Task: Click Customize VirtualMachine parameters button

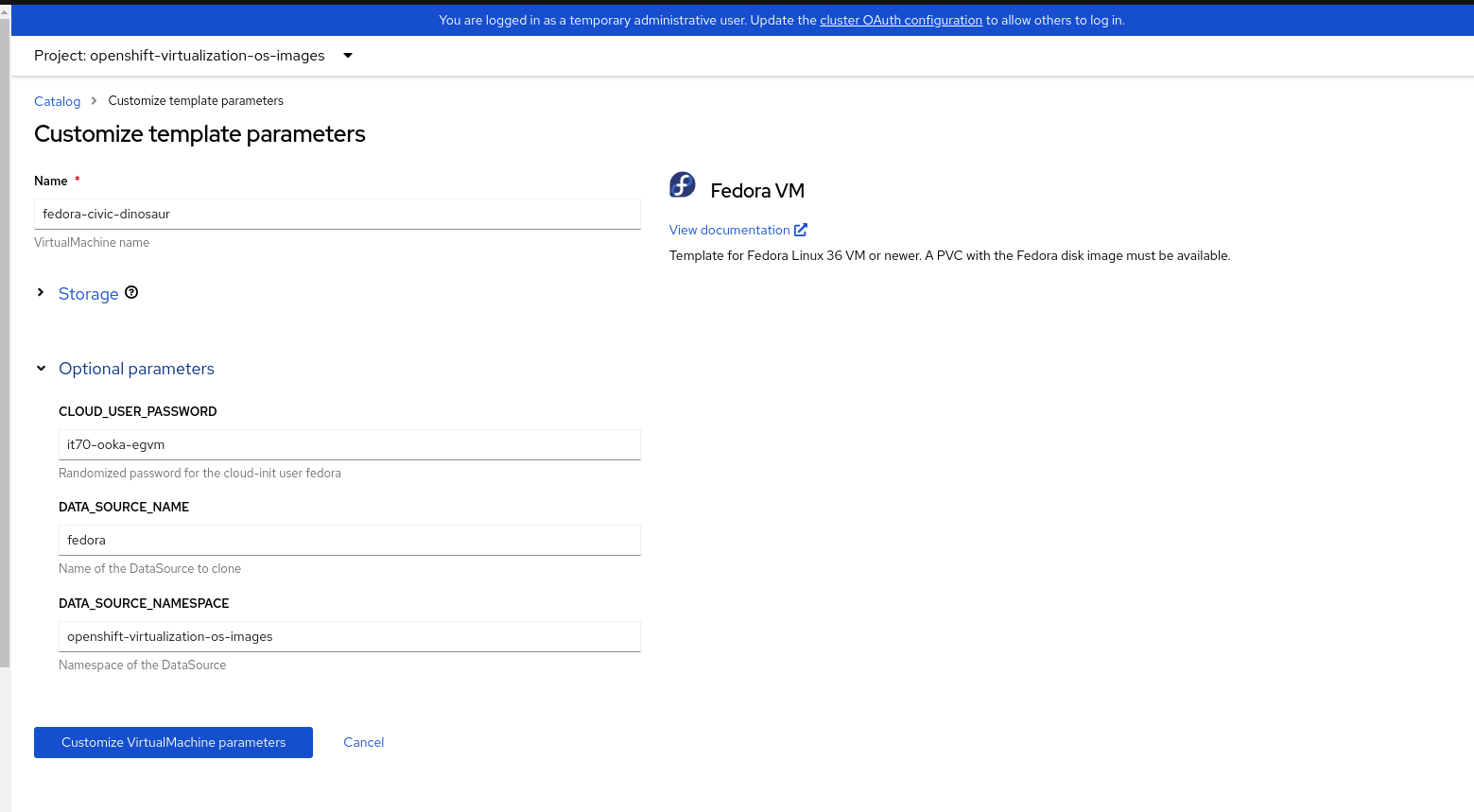Action: 173,742
